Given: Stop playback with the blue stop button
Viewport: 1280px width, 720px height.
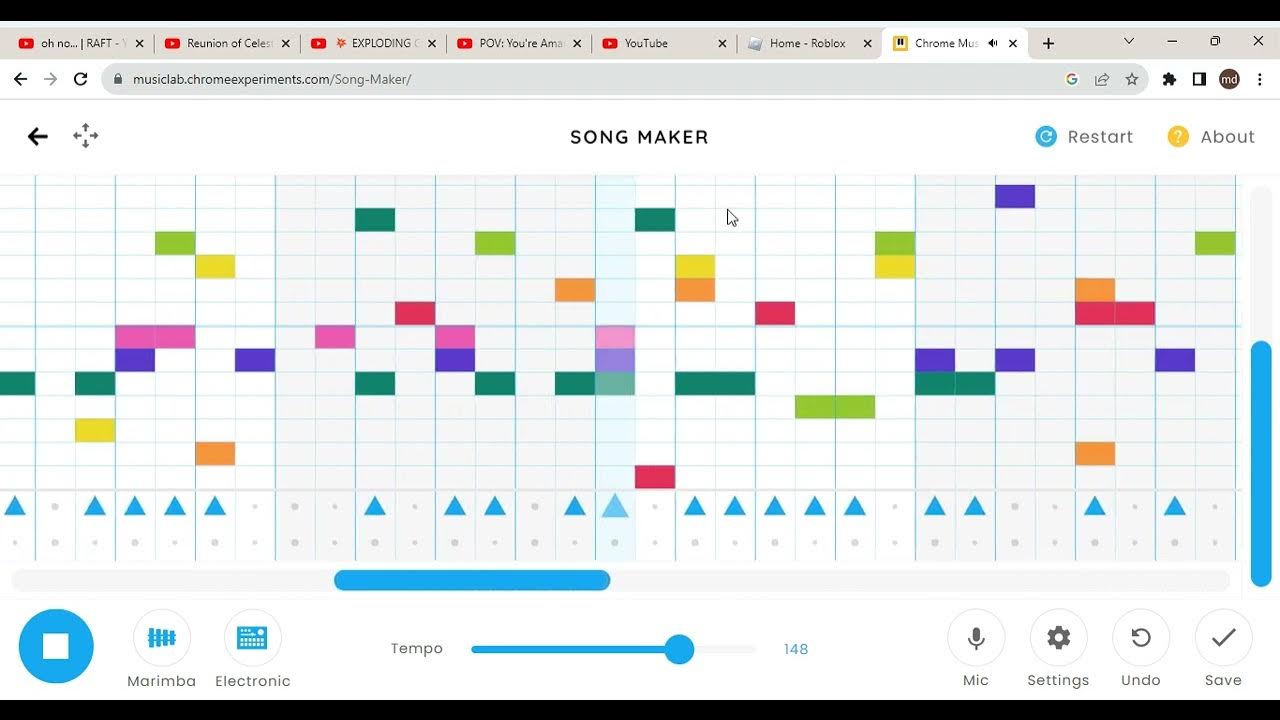Looking at the screenshot, I should coord(56,646).
